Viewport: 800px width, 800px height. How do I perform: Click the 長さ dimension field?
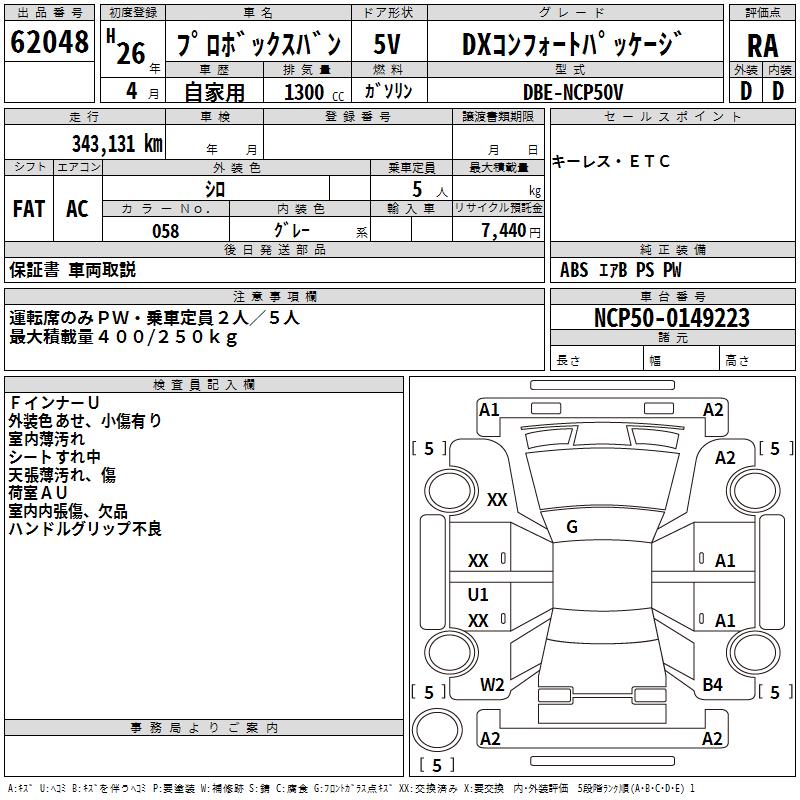pos(596,360)
